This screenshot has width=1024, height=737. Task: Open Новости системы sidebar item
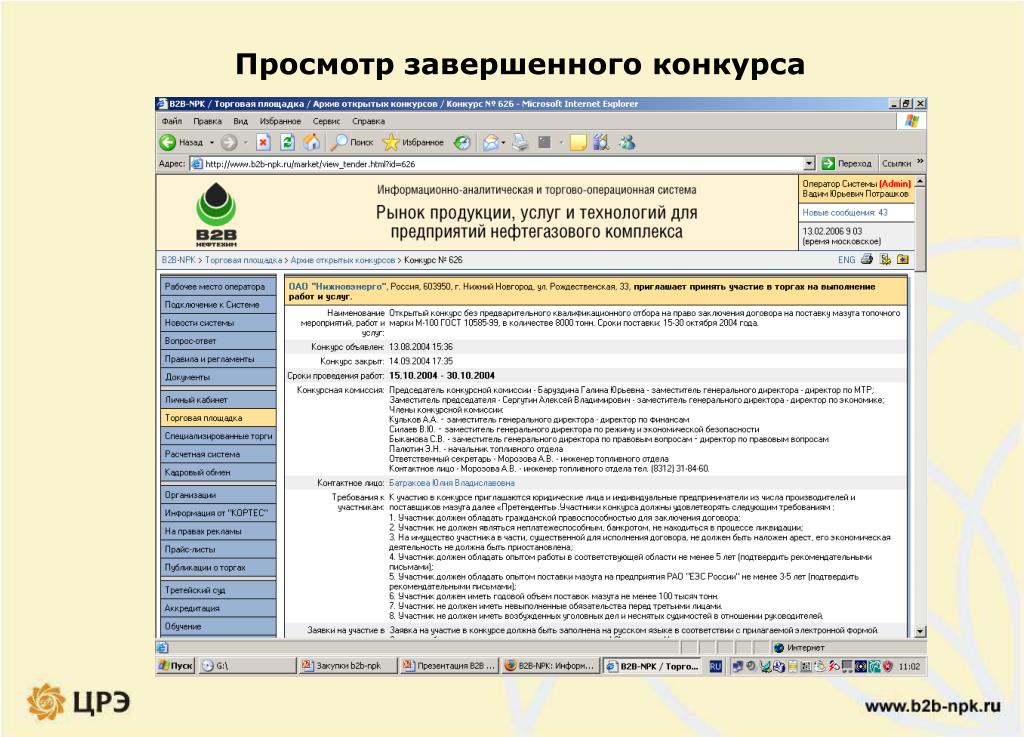click(x=218, y=323)
